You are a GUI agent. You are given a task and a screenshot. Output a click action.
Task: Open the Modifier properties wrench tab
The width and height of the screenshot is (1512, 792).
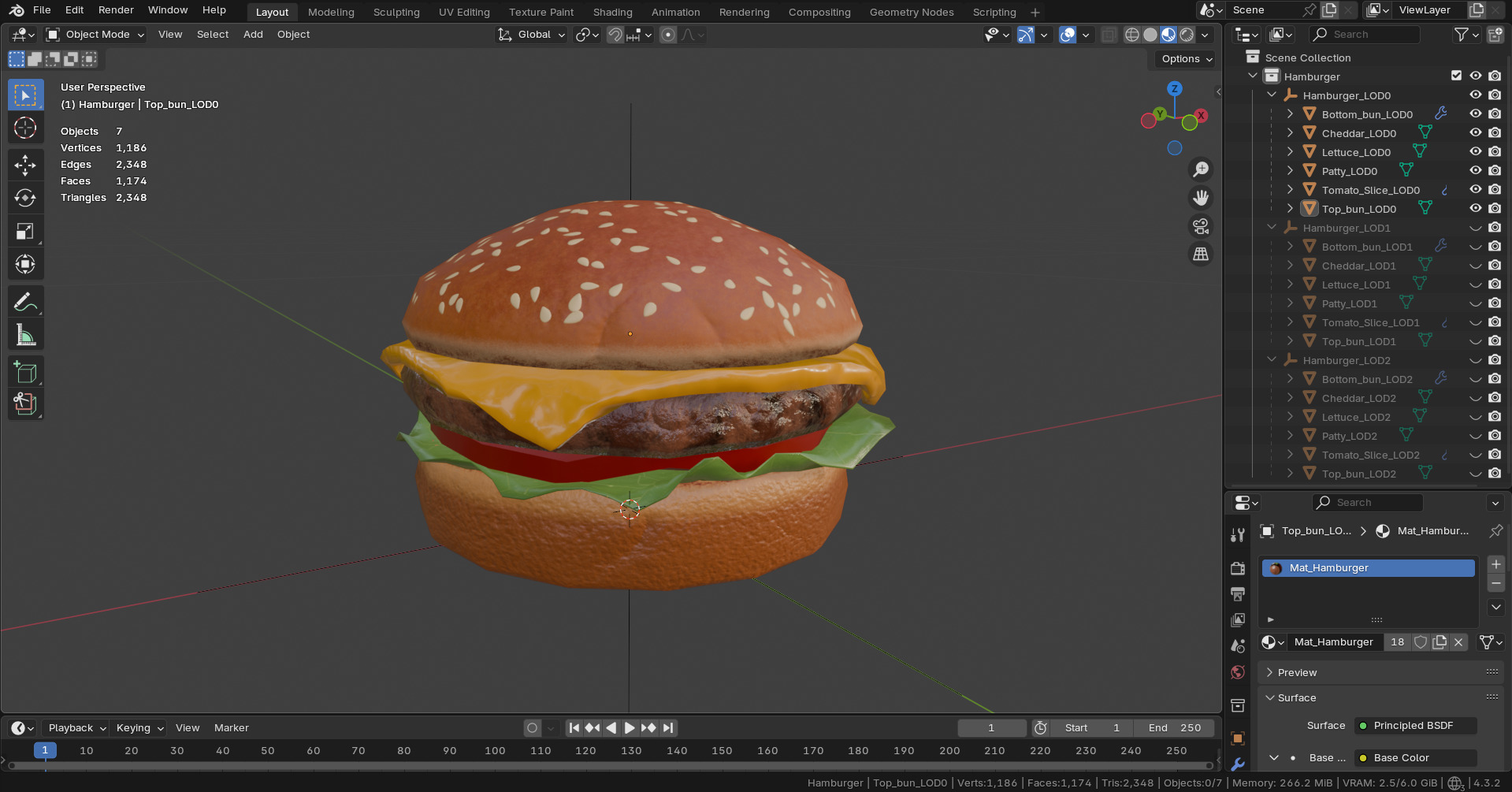(x=1238, y=764)
